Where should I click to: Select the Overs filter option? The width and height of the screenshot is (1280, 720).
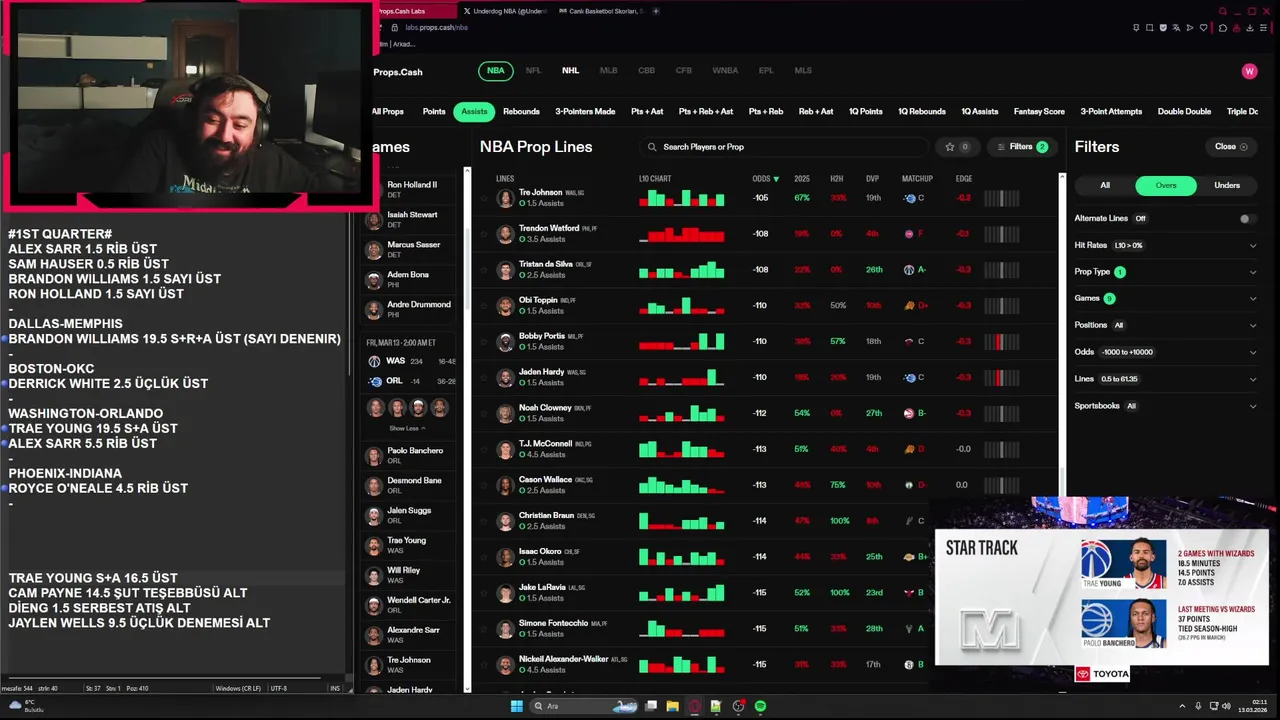pyautogui.click(x=1166, y=185)
